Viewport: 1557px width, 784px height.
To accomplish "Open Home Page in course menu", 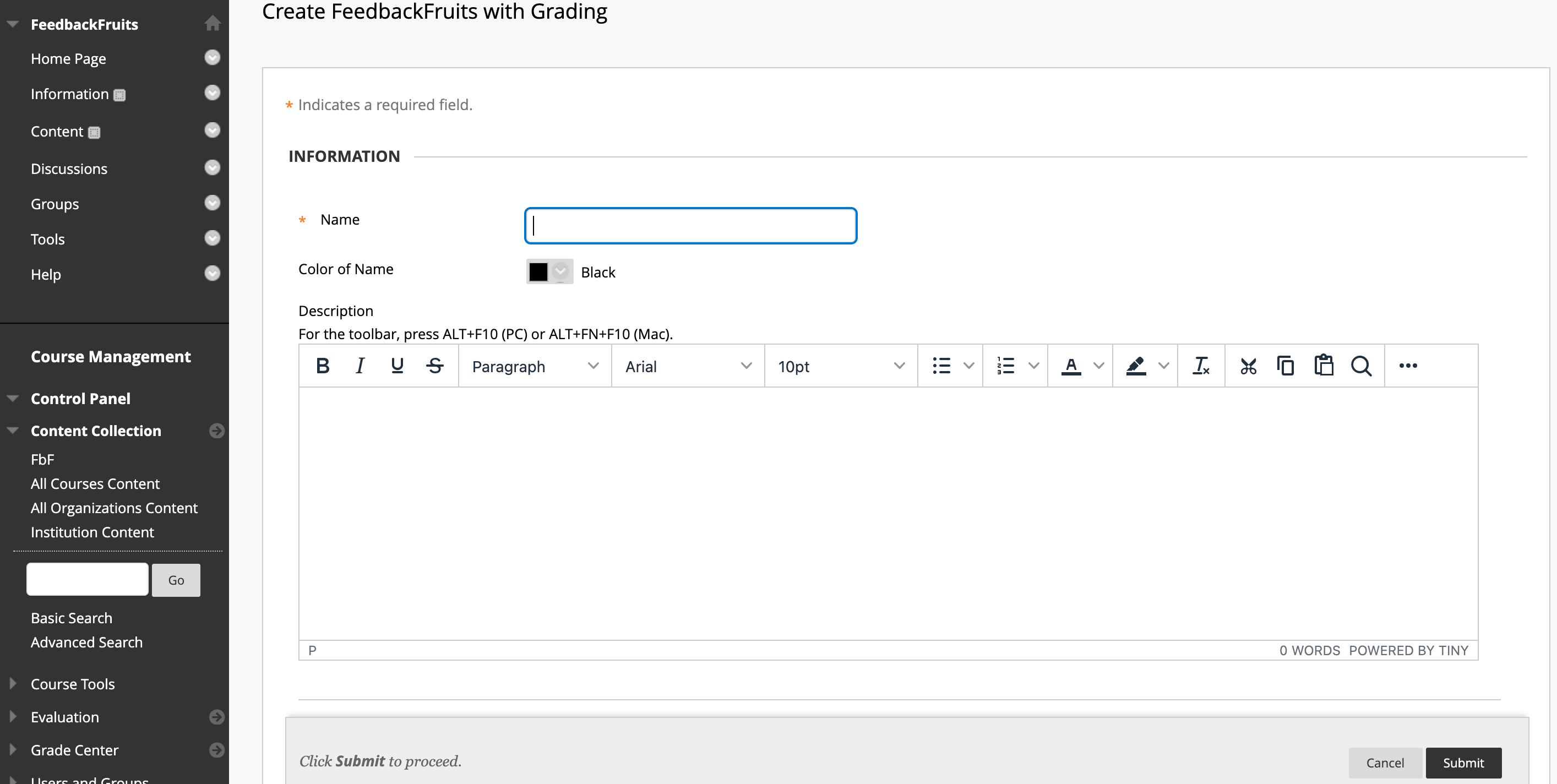I will pyautogui.click(x=68, y=58).
